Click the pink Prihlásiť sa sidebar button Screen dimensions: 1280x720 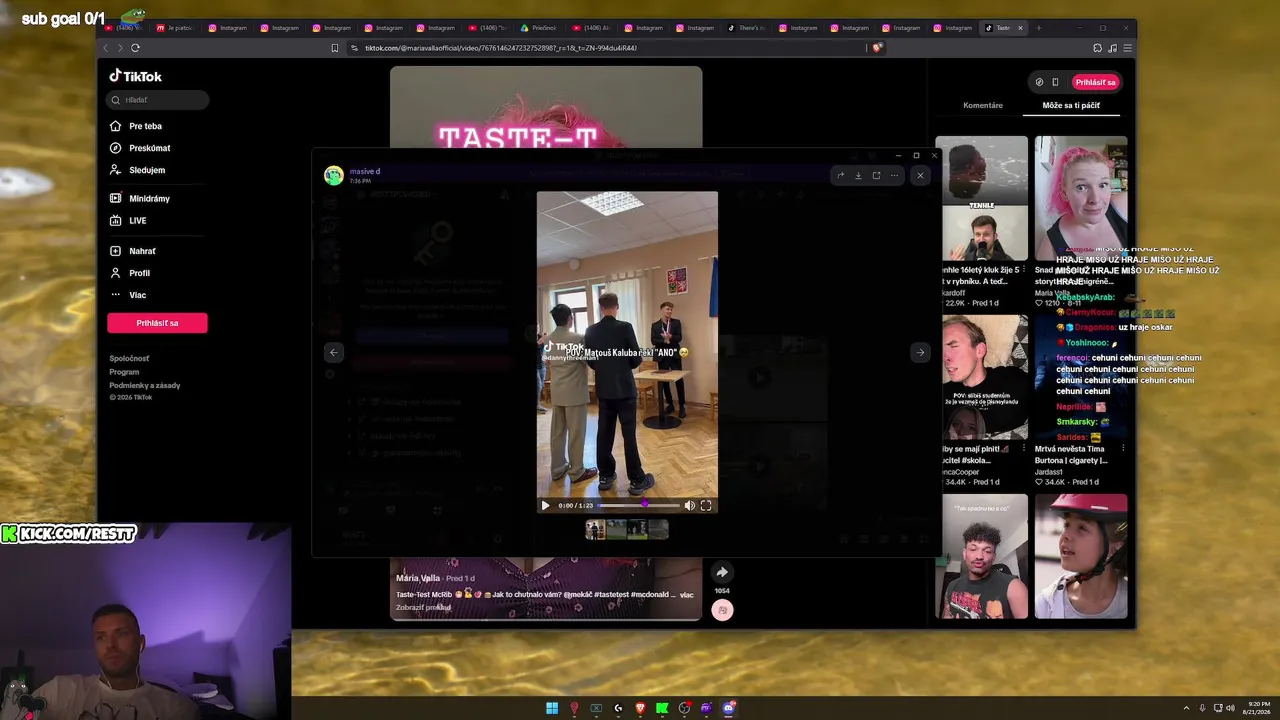pos(157,323)
